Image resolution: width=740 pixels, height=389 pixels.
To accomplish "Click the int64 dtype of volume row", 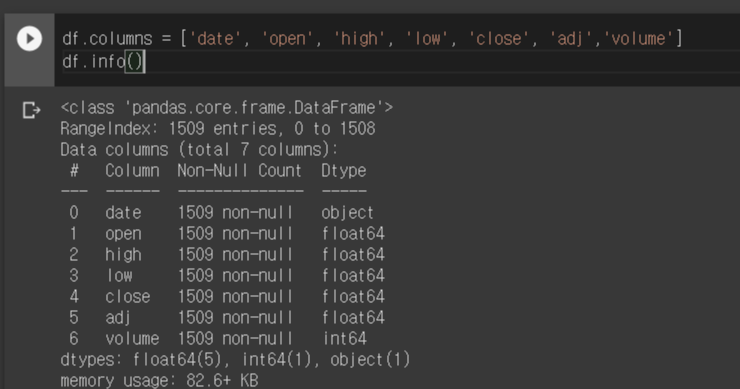I will tap(345, 338).
